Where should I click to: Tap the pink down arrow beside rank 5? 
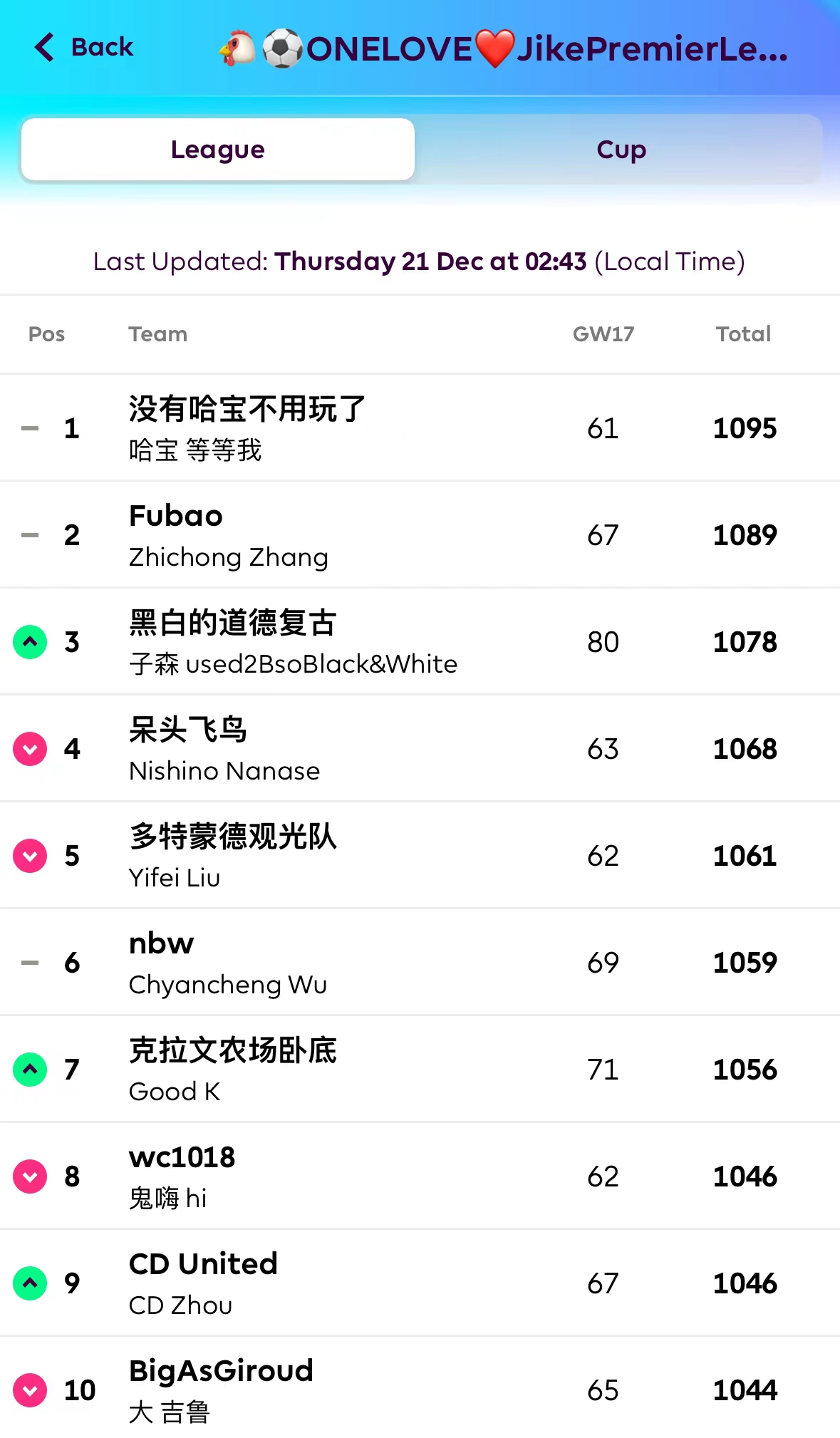pos(30,856)
